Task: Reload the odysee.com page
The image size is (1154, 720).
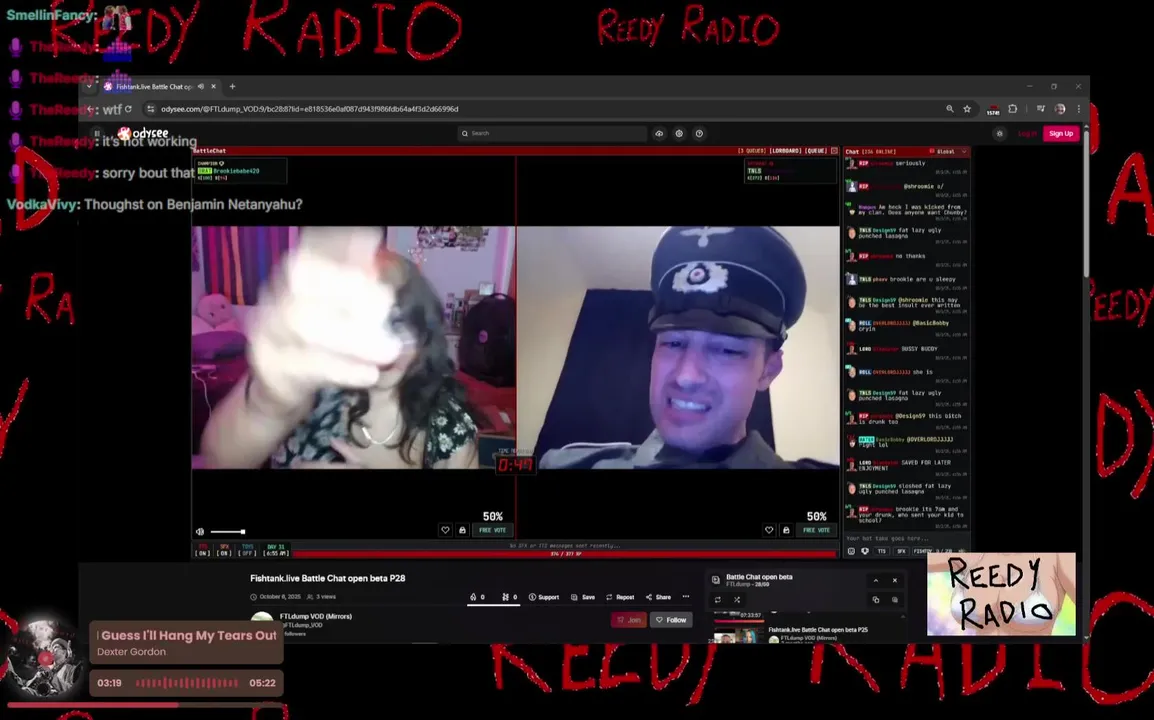Action: pyautogui.click(x=128, y=109)
